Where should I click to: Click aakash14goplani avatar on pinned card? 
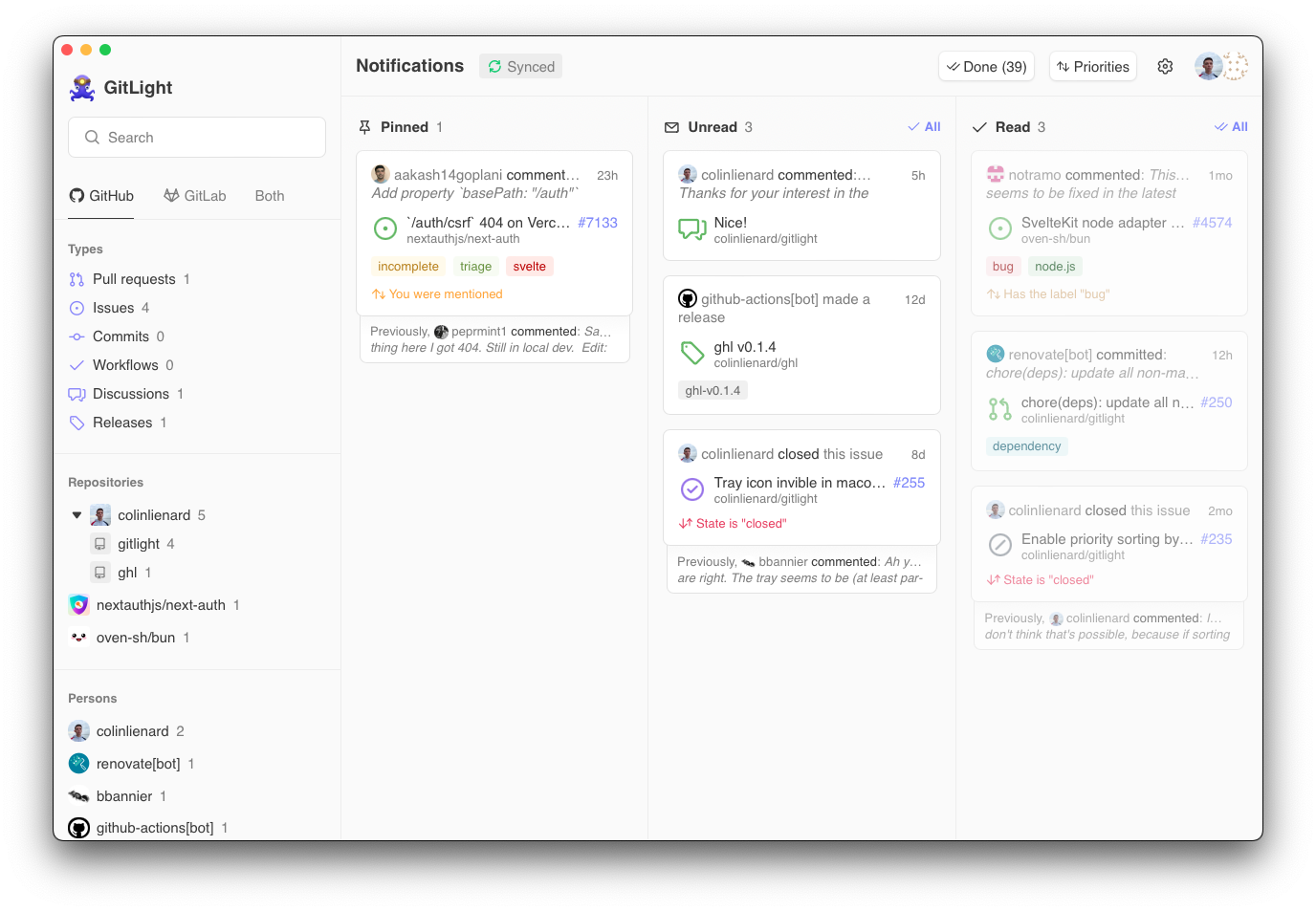381,174
